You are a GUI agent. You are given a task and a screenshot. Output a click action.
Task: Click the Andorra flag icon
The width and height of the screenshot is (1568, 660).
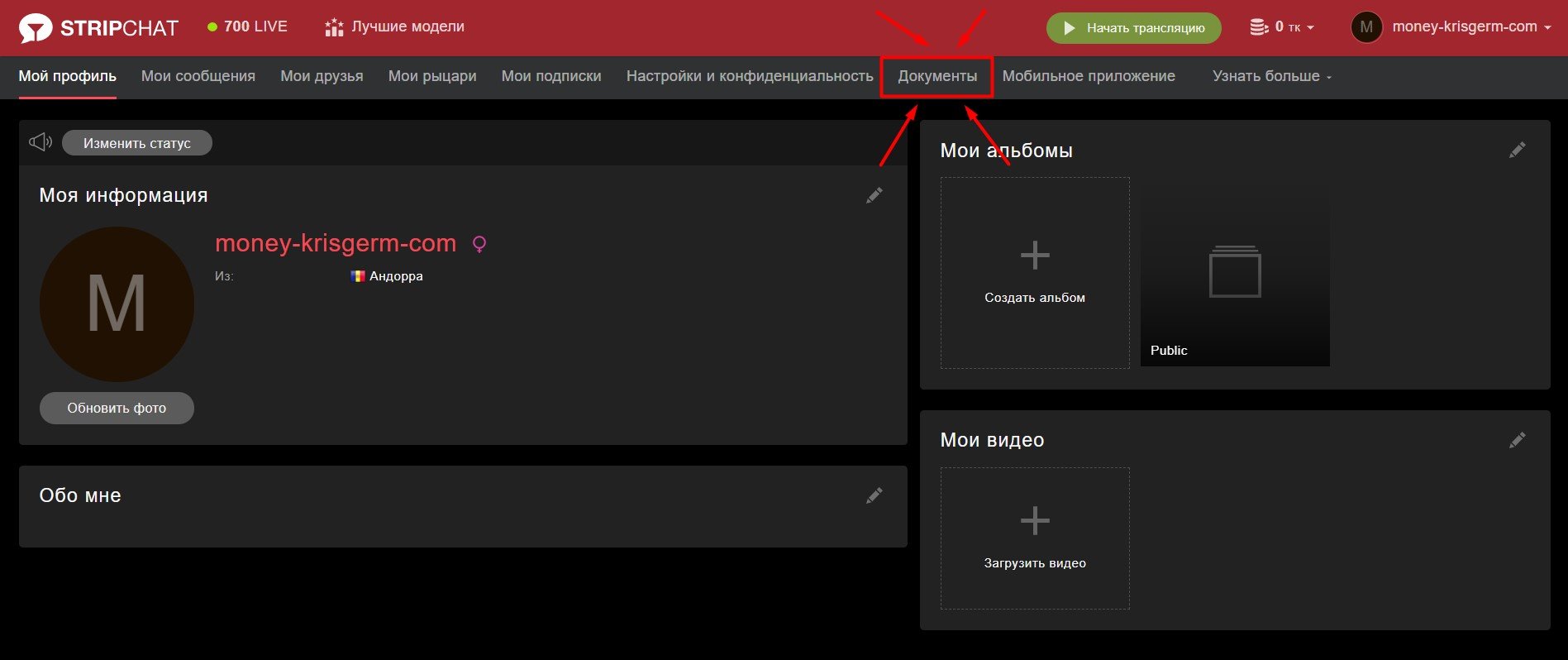pos(358,276)
